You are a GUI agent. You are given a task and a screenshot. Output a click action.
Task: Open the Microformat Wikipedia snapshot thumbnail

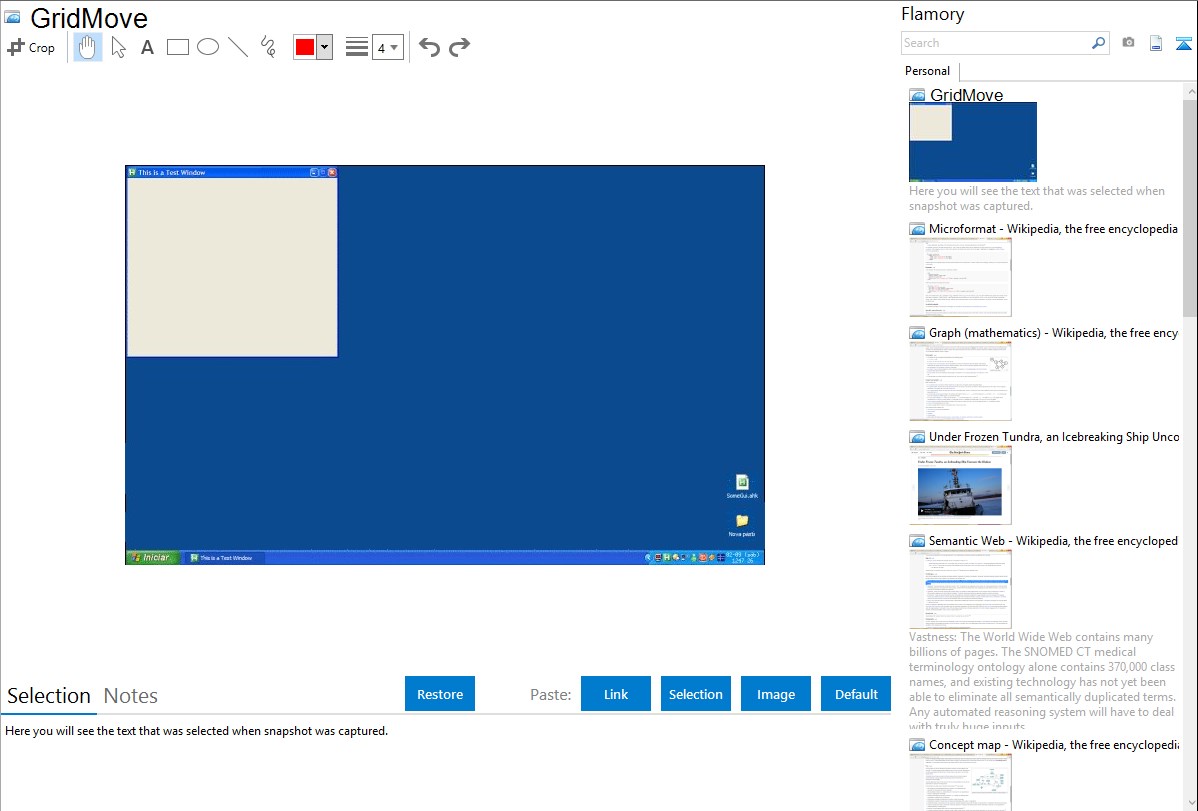(960, 277)
